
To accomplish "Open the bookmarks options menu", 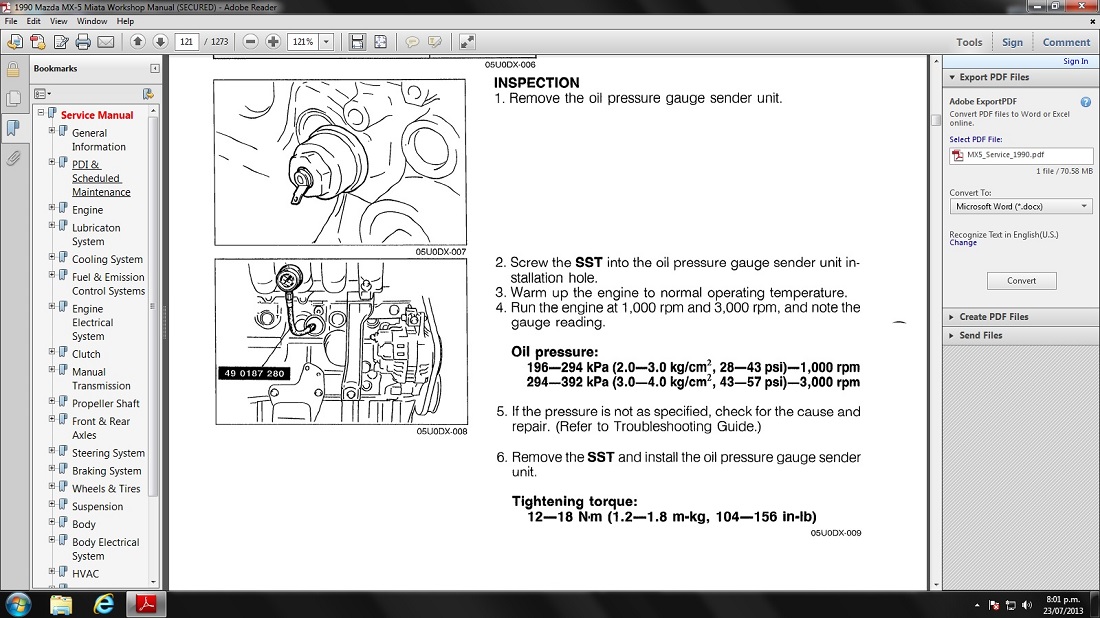I will click(42, 94).
